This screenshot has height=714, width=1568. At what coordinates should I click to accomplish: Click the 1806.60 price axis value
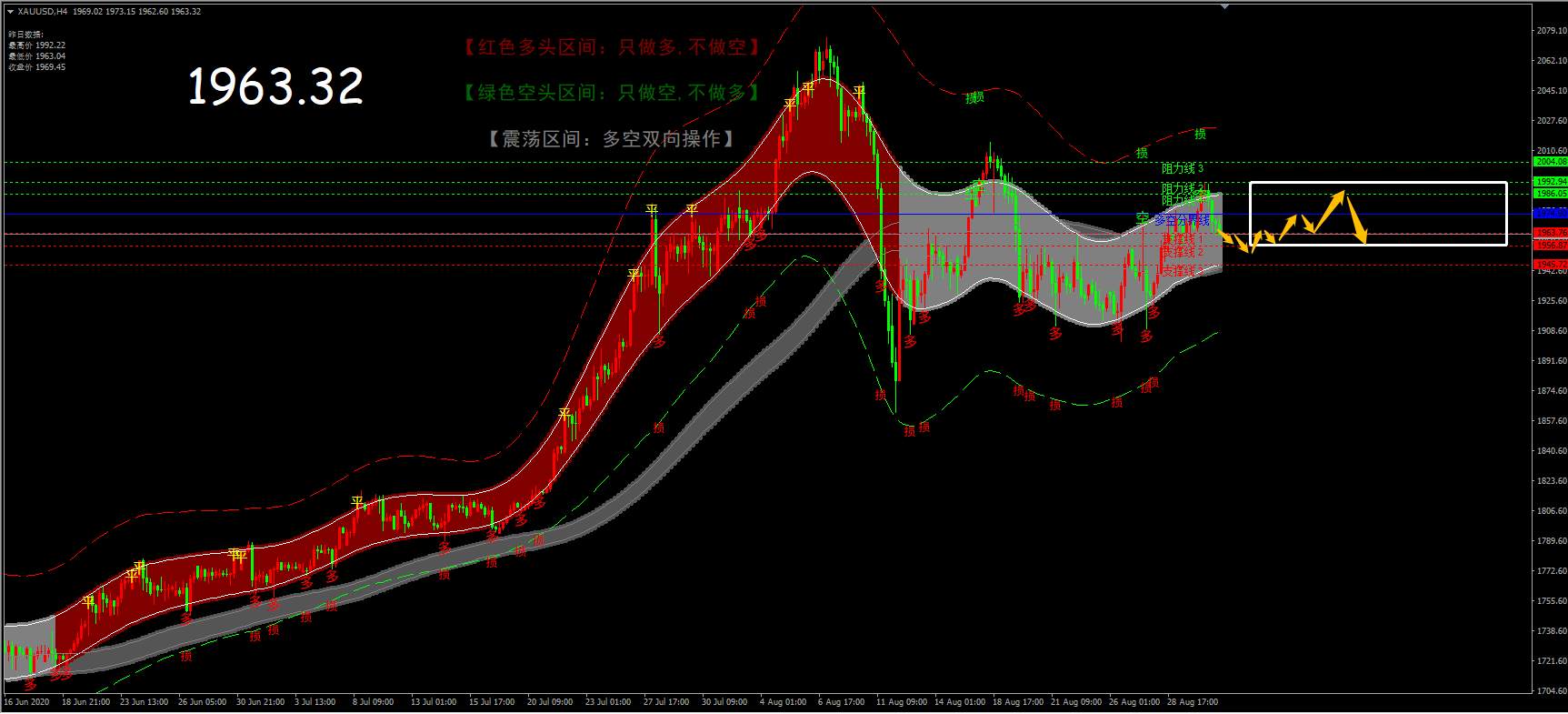click(x=1552, y=511)
